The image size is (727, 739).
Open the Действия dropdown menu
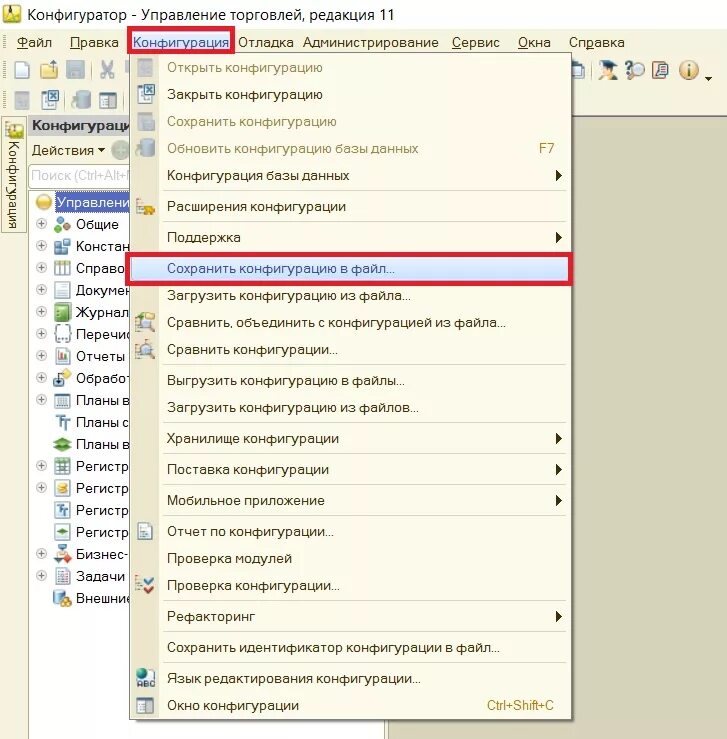tap(68, 150)
